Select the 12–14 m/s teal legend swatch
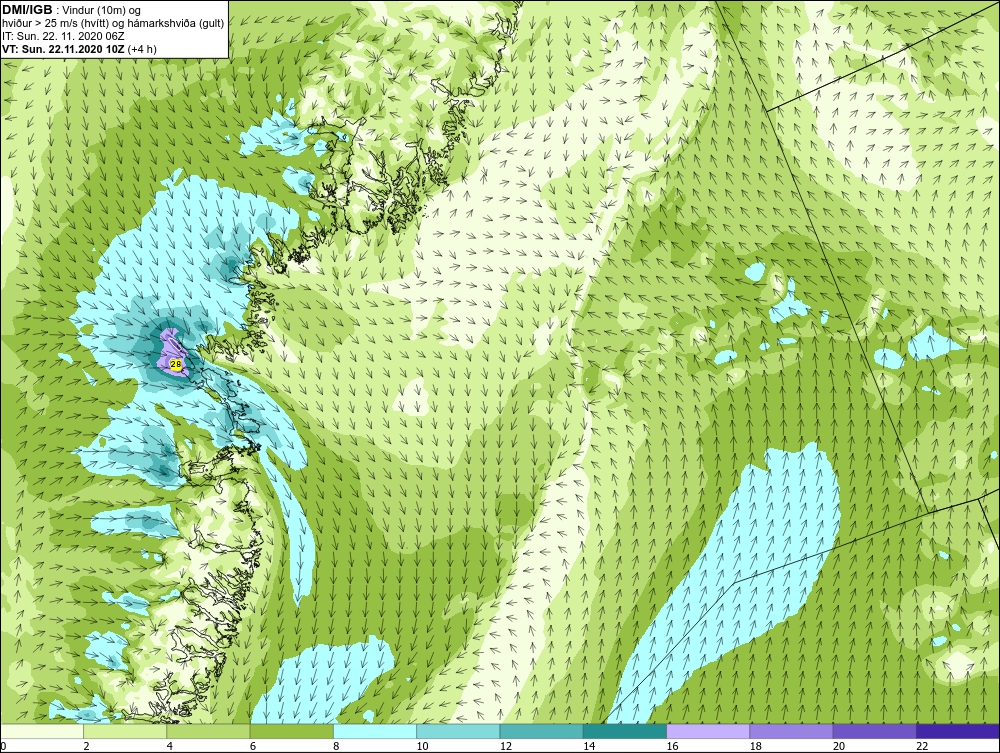 click(541, 731)
